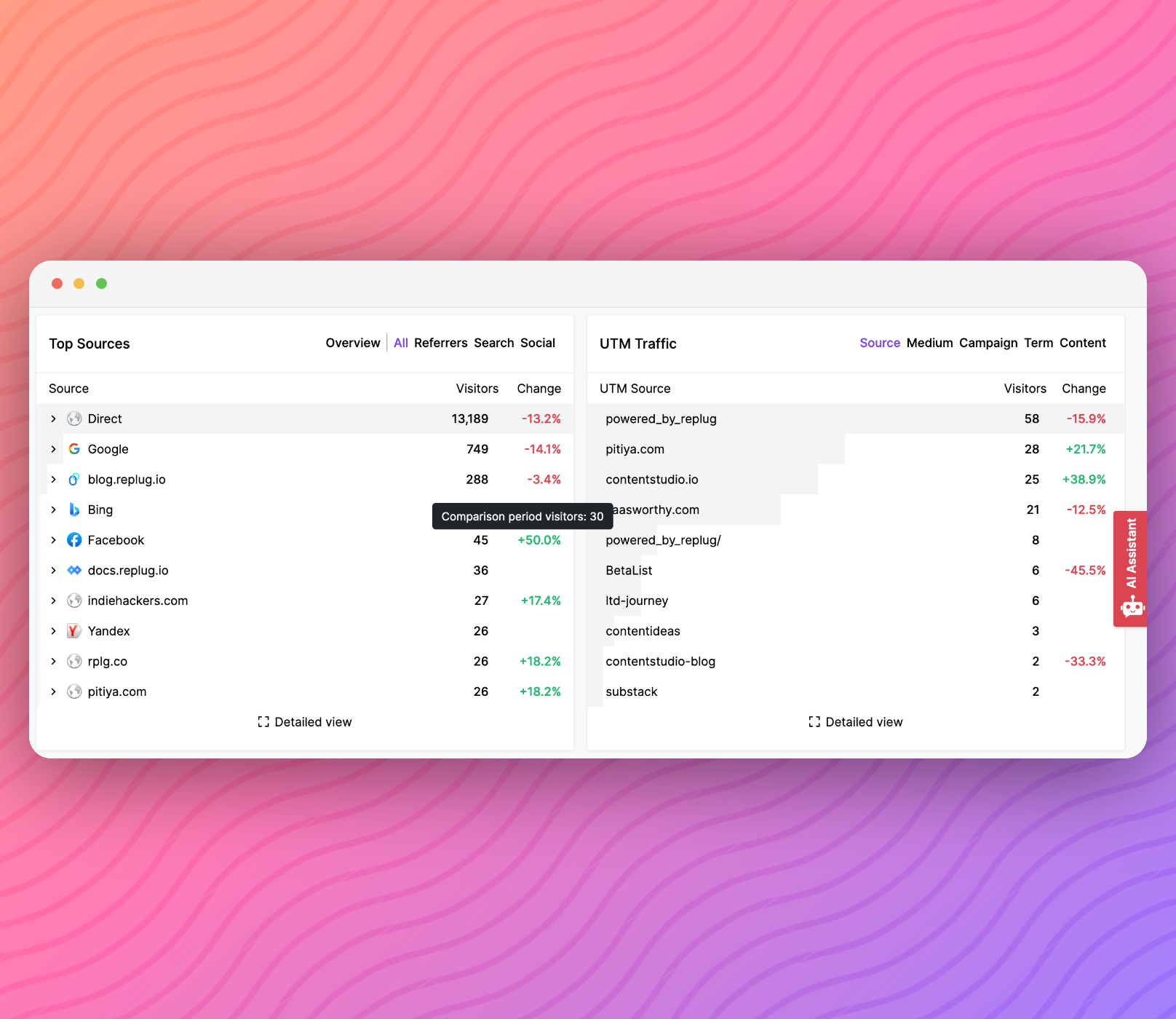Click the +50.0% change for Facebook
The width and height of the screenshot is (1176, 1019).
[x=539, y=540]
